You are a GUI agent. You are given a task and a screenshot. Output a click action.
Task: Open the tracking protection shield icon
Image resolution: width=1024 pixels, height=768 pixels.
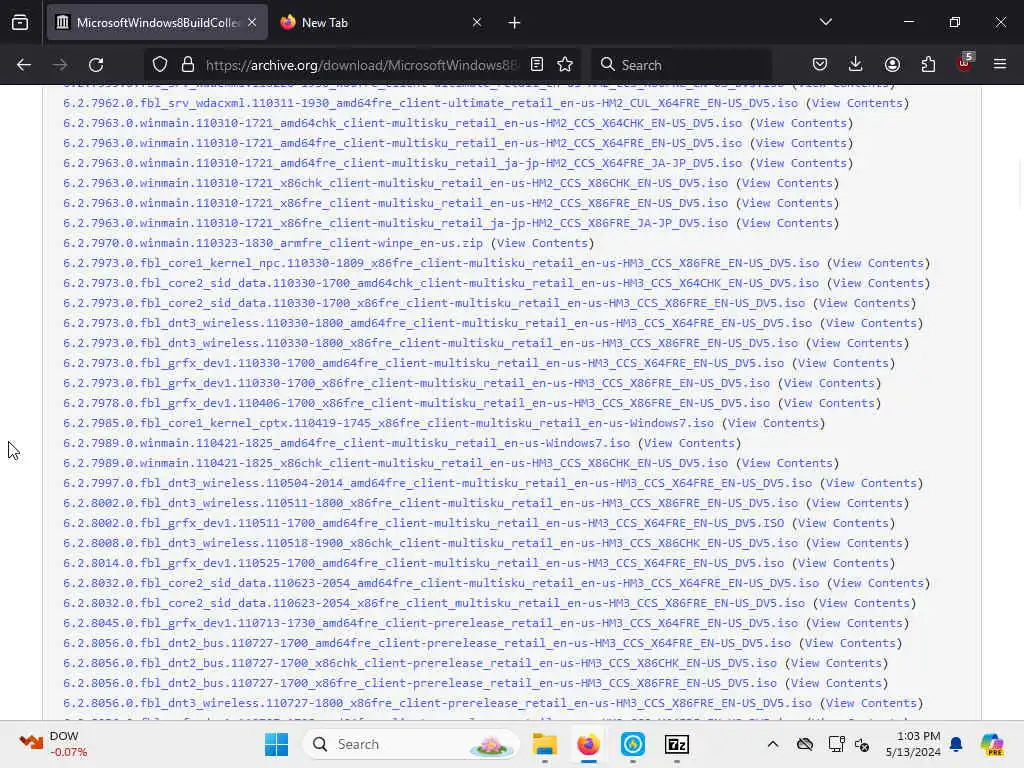(160, 65)
